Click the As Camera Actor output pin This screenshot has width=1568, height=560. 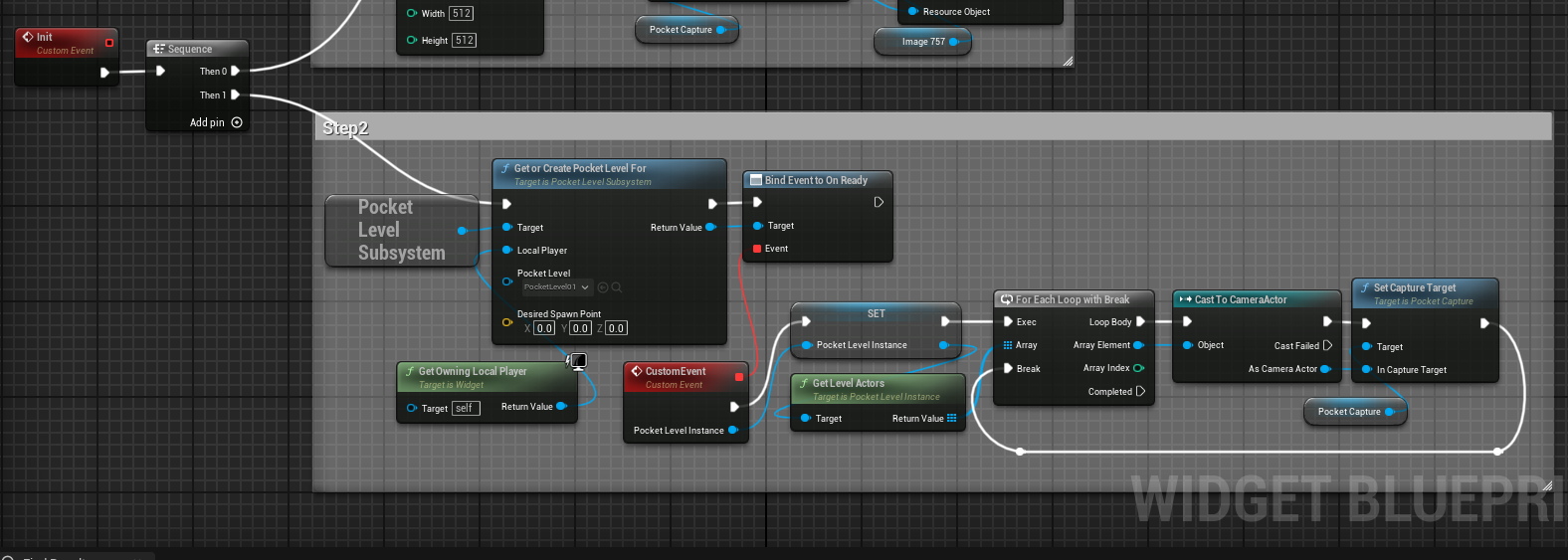[1325, 369]
